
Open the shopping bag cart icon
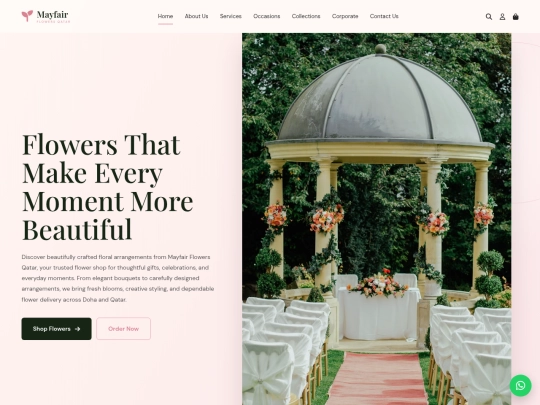(516, 17)
